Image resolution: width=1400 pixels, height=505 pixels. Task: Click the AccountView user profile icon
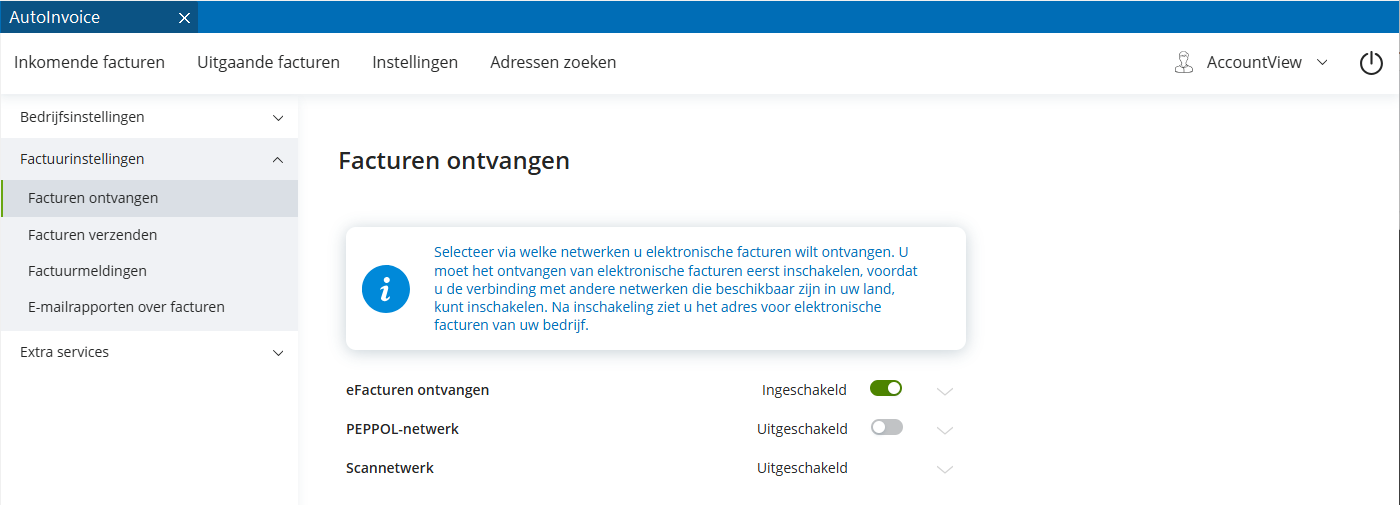click(x=1184, y=63)
